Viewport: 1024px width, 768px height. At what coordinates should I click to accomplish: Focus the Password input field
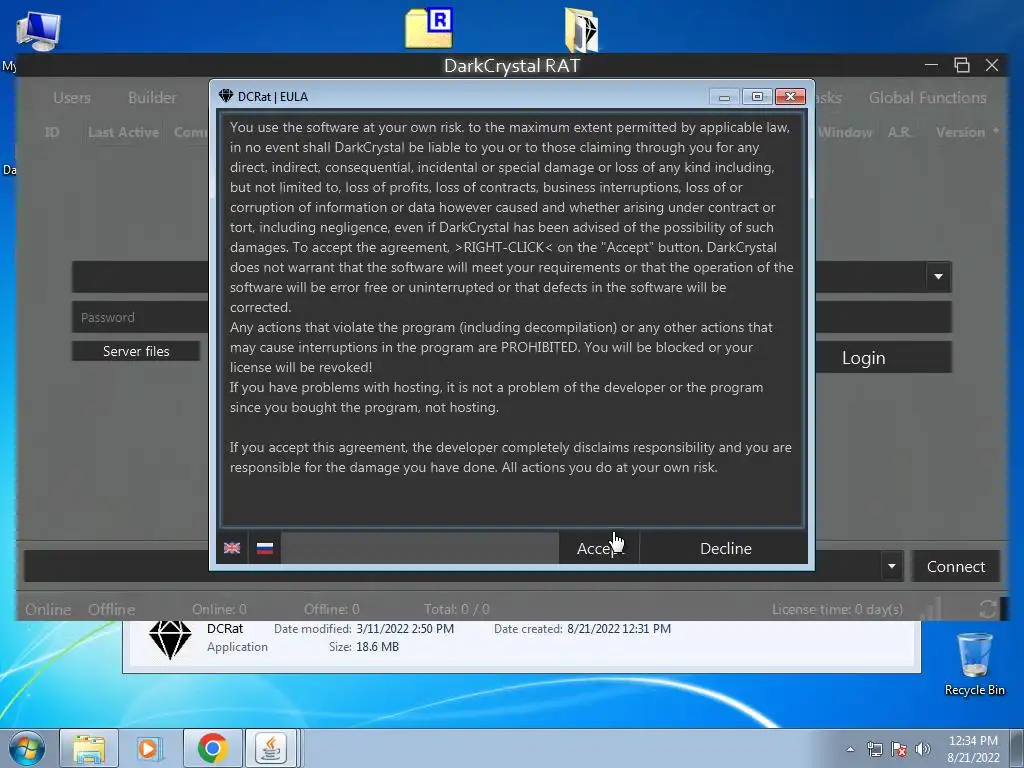[x=140, y=317]
